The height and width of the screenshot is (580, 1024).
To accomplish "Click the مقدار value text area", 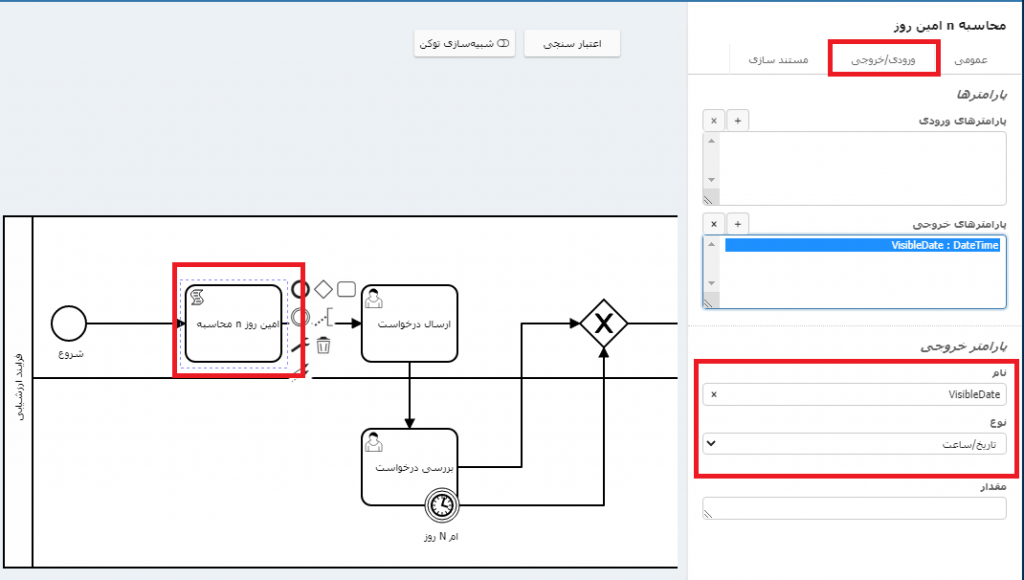I will pyautogui.click(x=854, y=508).
